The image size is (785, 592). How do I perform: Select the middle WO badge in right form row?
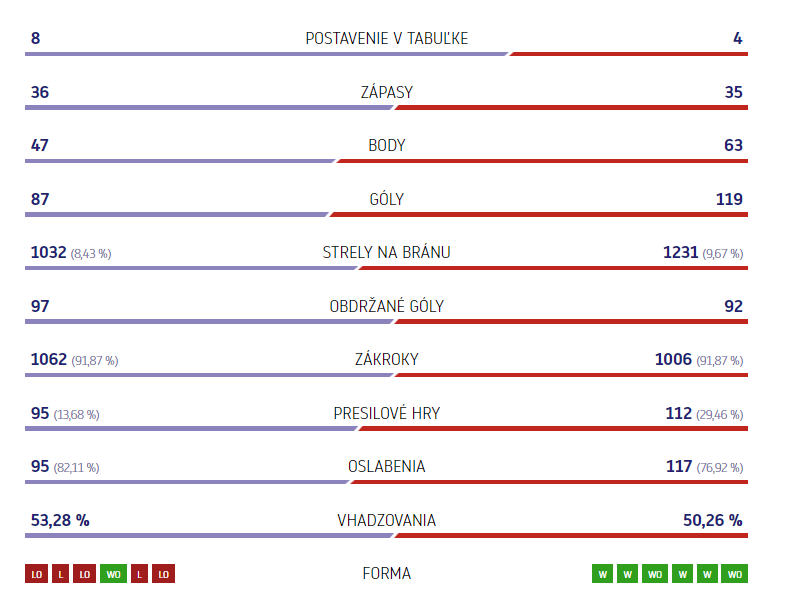pos(655,573)
